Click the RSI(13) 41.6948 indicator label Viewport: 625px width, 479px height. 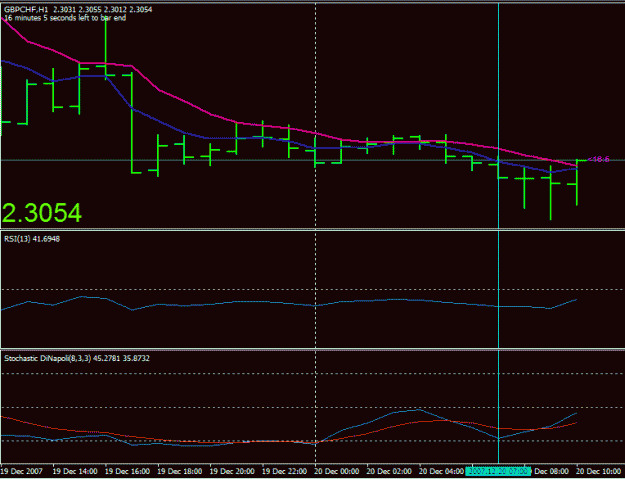32,239
